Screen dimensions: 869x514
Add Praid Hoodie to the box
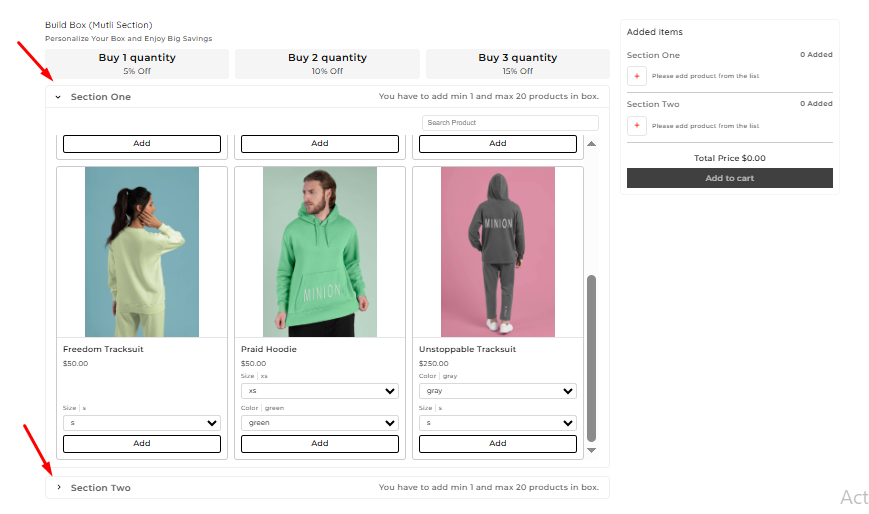[x=320, y=444]
